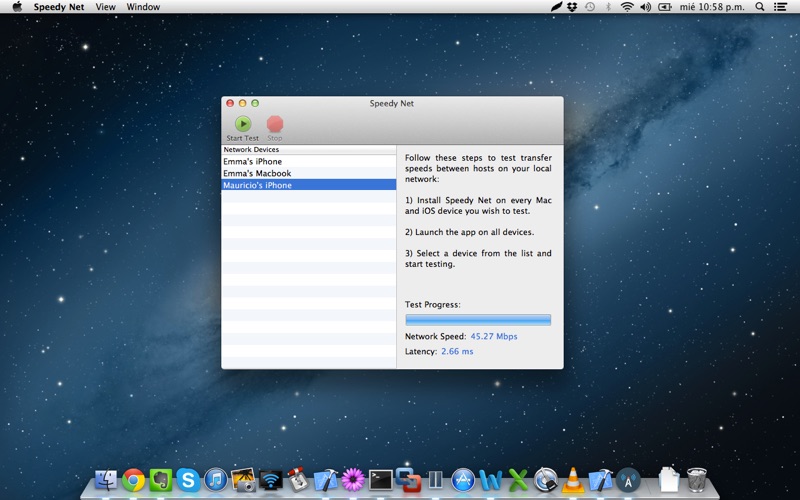Image resolution: width=800 pixels, height=500 pixels.
Task: Open the Documents stack in the dock
Action: click(669, 480)
